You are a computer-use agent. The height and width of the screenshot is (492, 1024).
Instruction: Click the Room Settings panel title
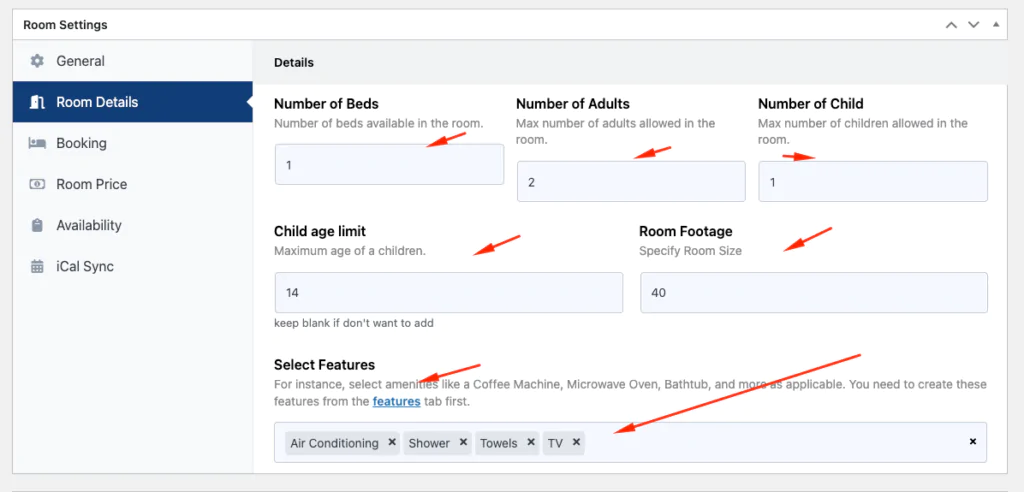pos(65,25)
